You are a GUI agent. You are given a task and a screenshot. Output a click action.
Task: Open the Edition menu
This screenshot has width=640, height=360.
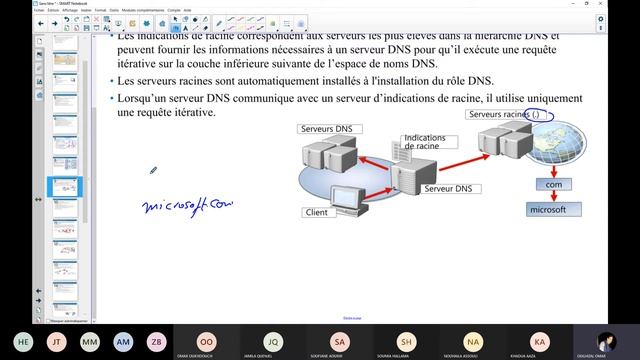[x=53, y=10]
